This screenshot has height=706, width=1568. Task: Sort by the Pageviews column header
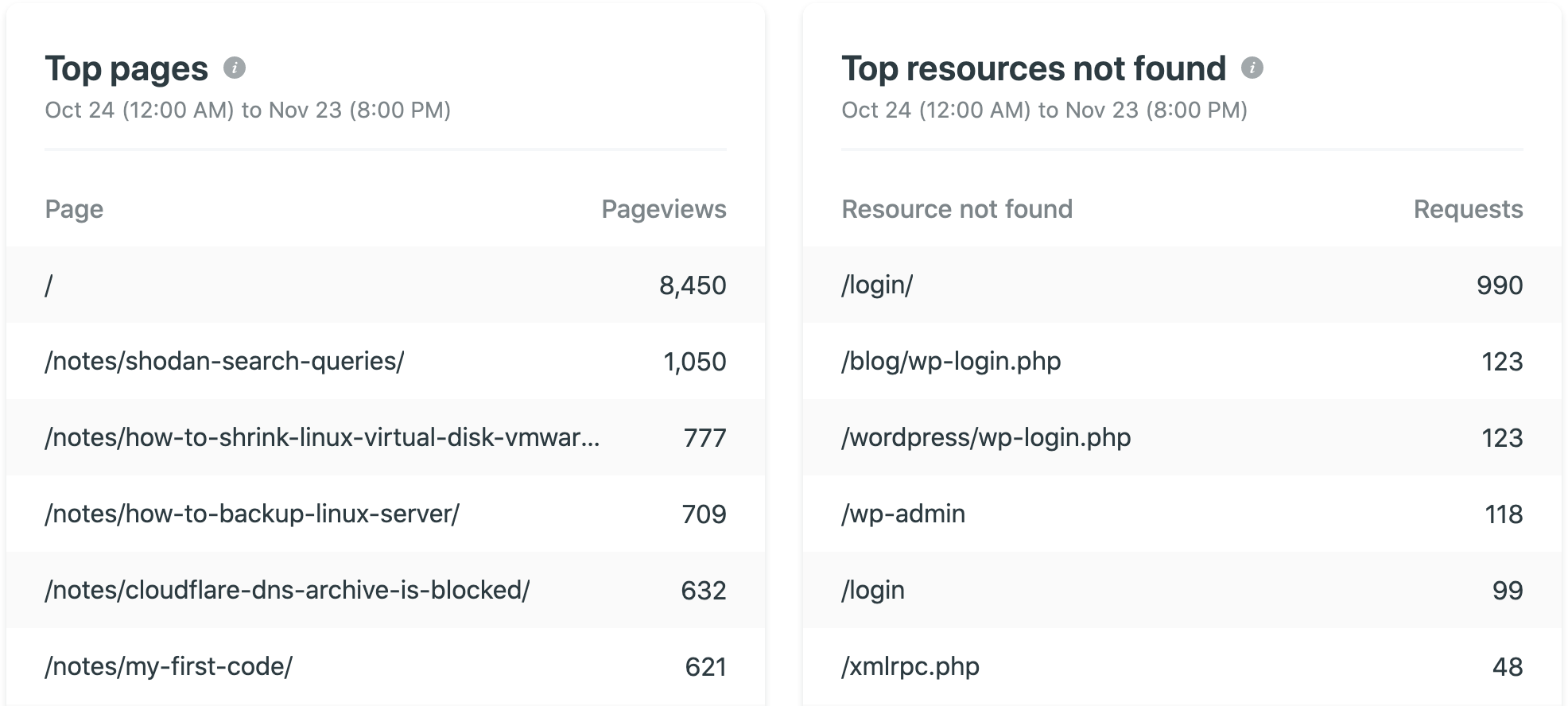click(663, 209)
